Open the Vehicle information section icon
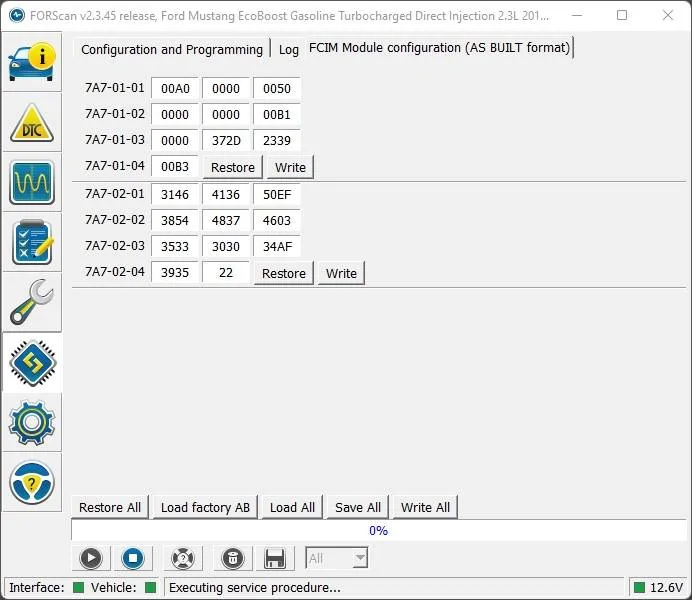The width and height of the screenshot is (692, 600). (32, 62)
